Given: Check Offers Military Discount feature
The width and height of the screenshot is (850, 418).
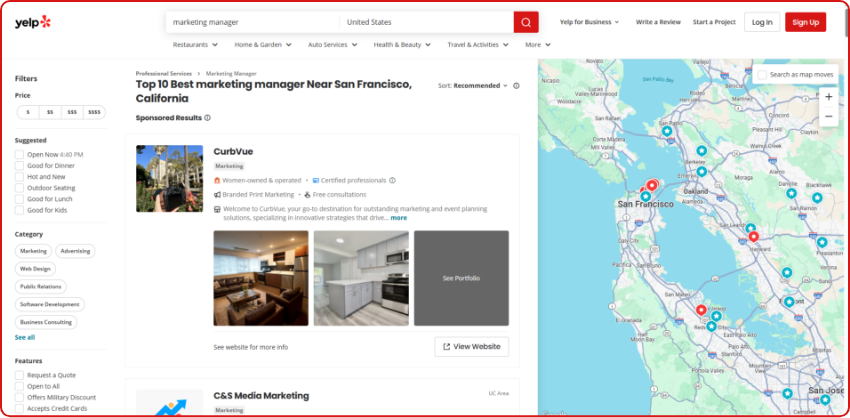Looking at the screenshot, I should (x=20, y=397).
